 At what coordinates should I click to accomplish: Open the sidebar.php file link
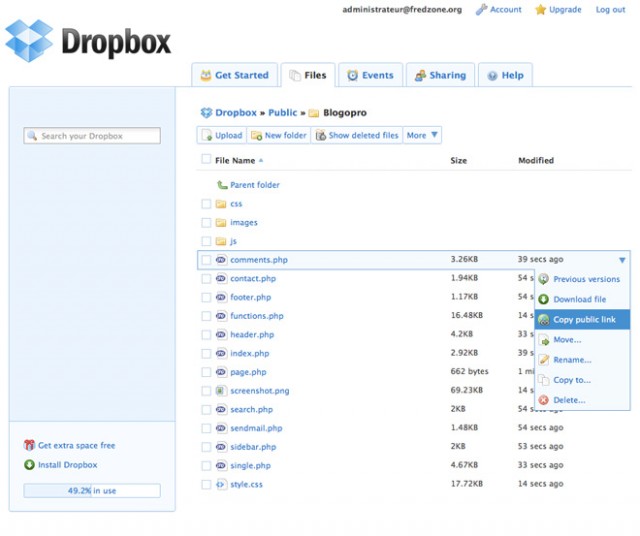tap(253, 447)
